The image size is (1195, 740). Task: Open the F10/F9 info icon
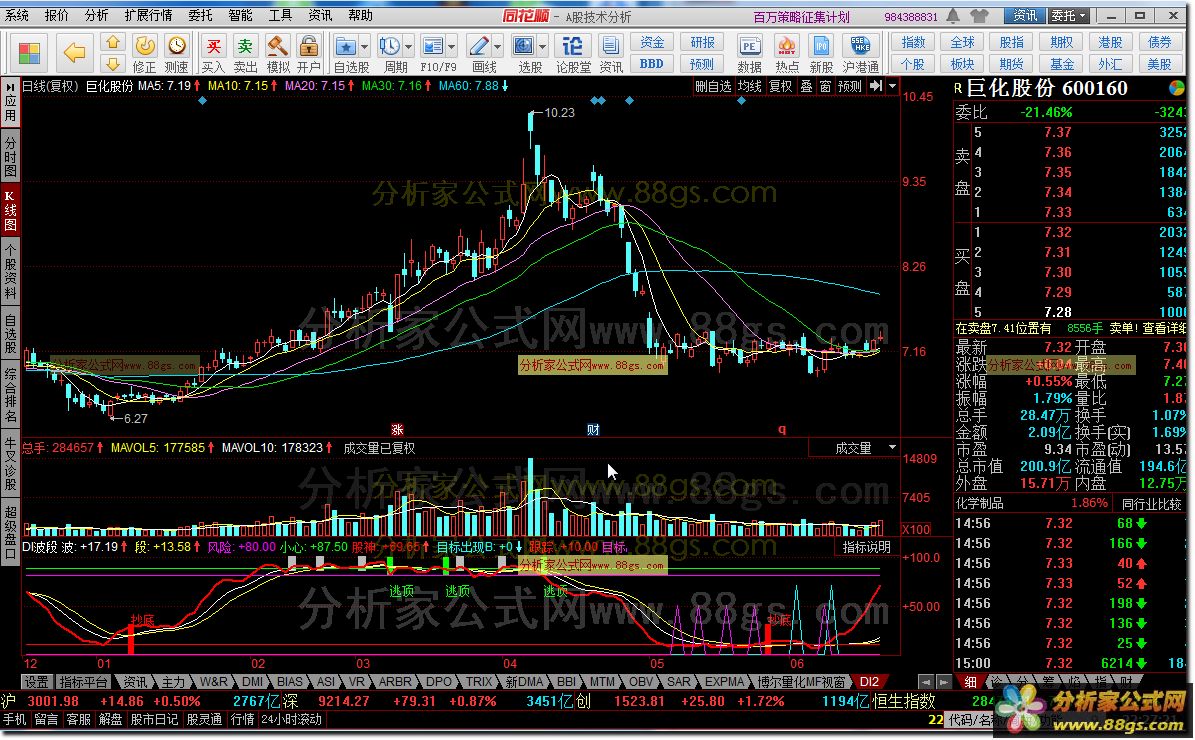pyautogui.click(x=432, y=46)
